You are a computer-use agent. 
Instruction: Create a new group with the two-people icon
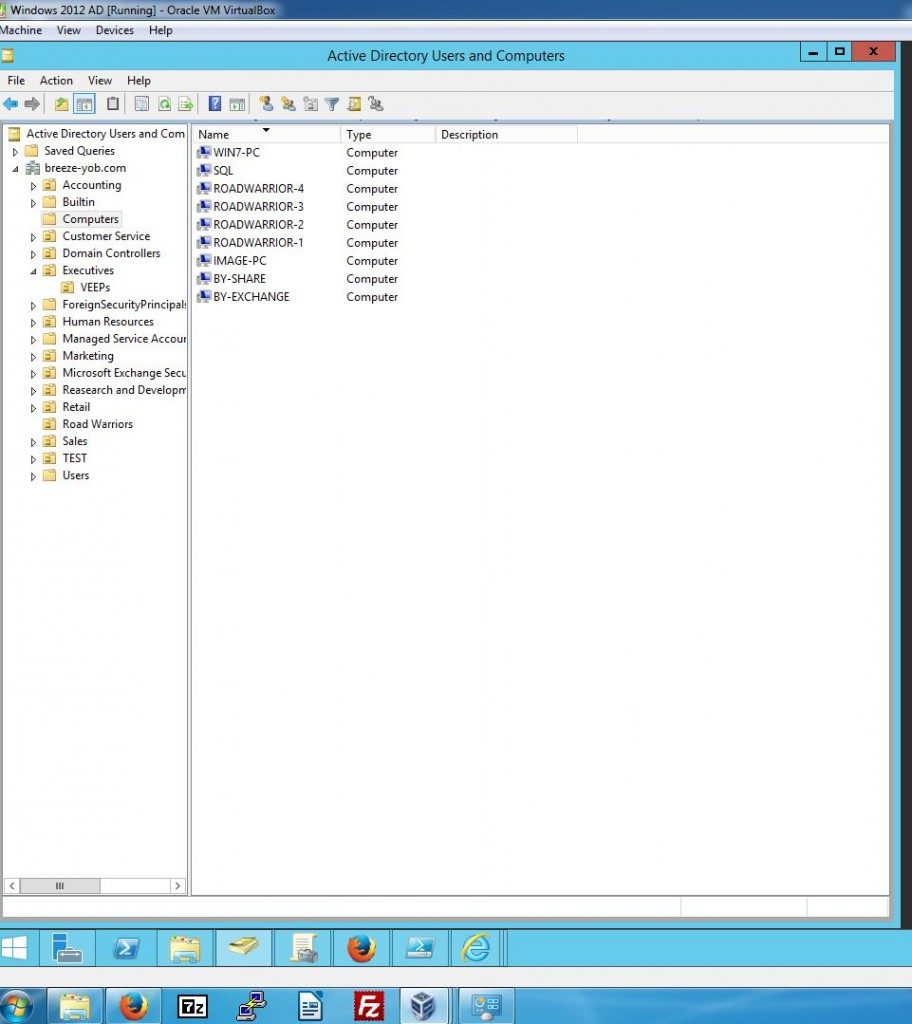tap(288, 104)
